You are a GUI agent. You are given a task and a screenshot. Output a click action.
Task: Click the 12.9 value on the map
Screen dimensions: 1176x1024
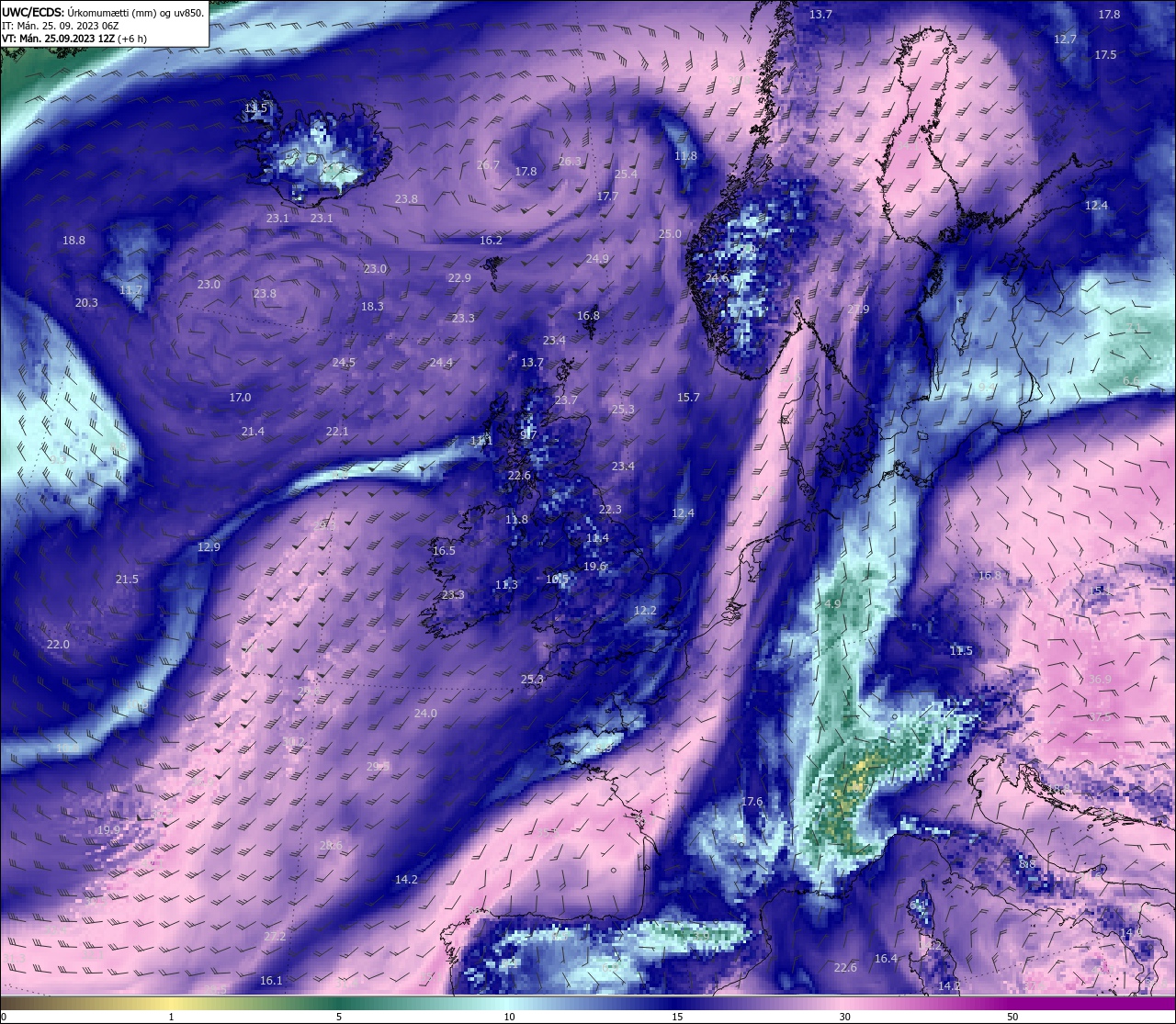[209, 547]
